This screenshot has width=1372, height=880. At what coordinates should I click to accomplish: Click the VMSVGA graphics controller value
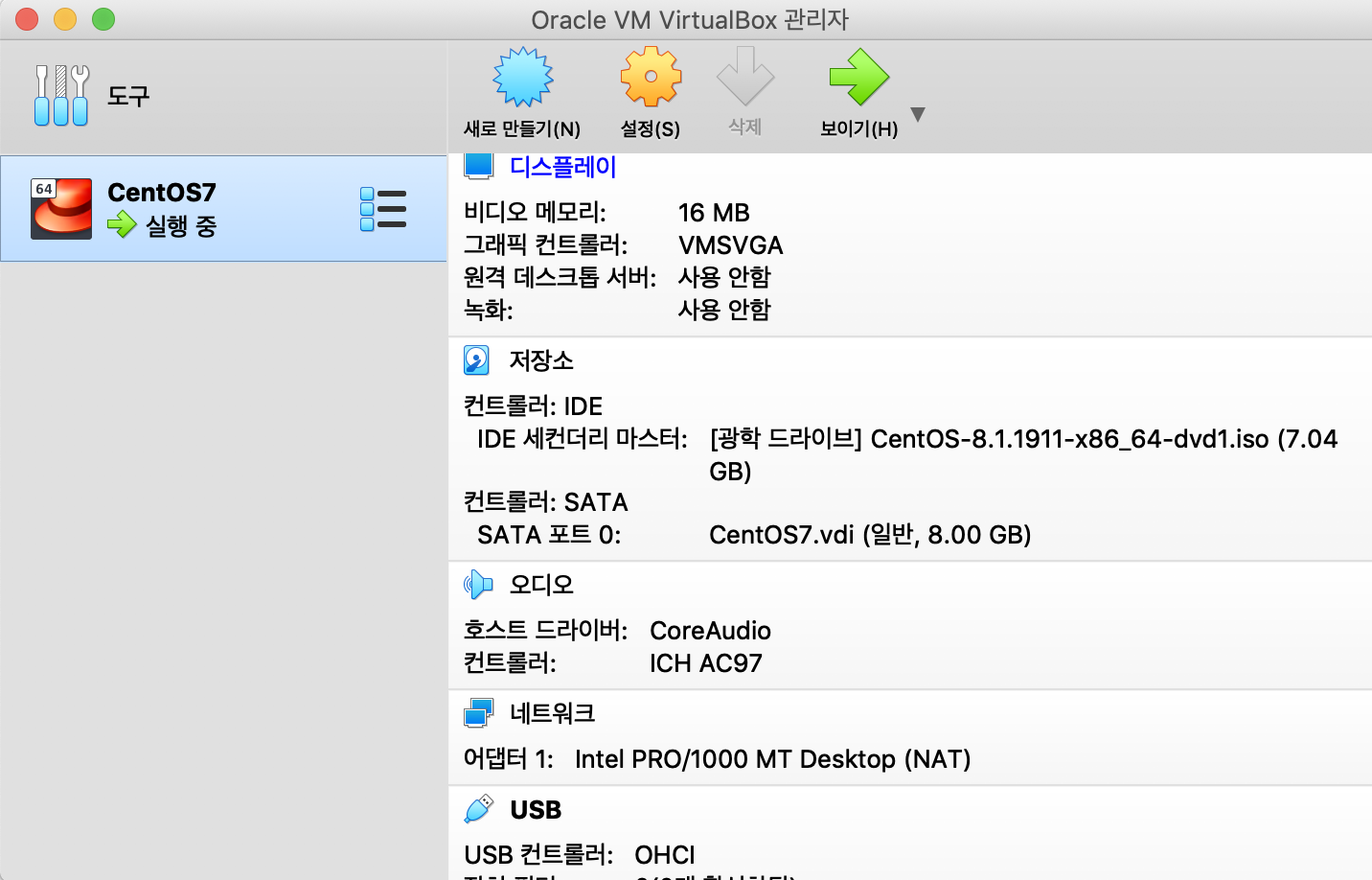pos(731,245)
